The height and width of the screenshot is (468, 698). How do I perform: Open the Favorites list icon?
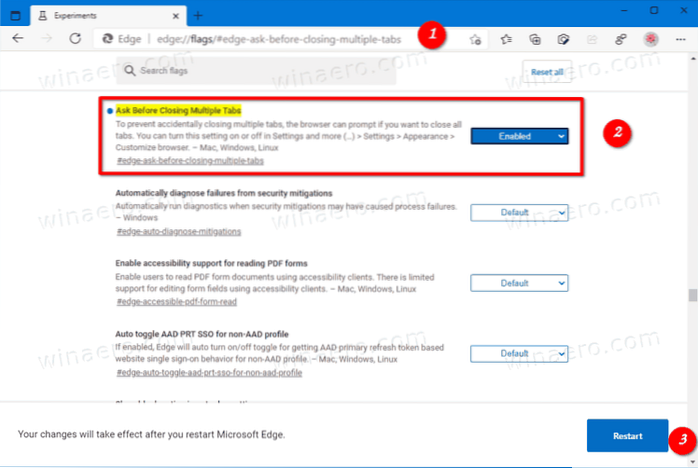click(507, 39)
